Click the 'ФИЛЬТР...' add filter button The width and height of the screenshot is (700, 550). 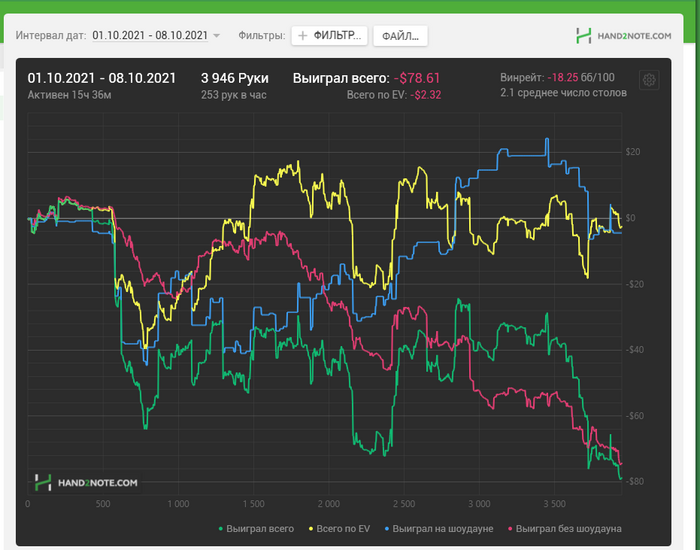pos(329,36)
